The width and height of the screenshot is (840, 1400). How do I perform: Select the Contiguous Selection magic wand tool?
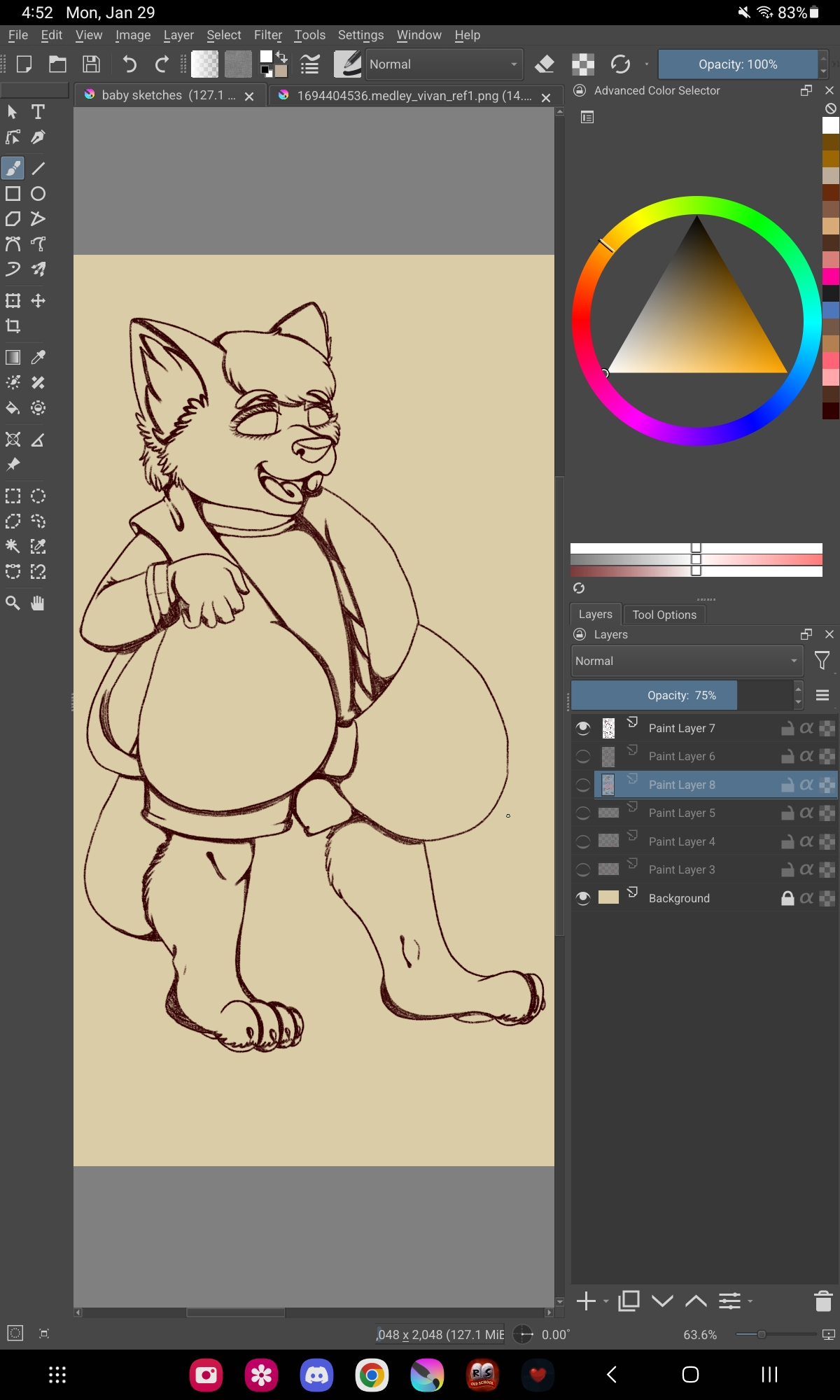13,547
